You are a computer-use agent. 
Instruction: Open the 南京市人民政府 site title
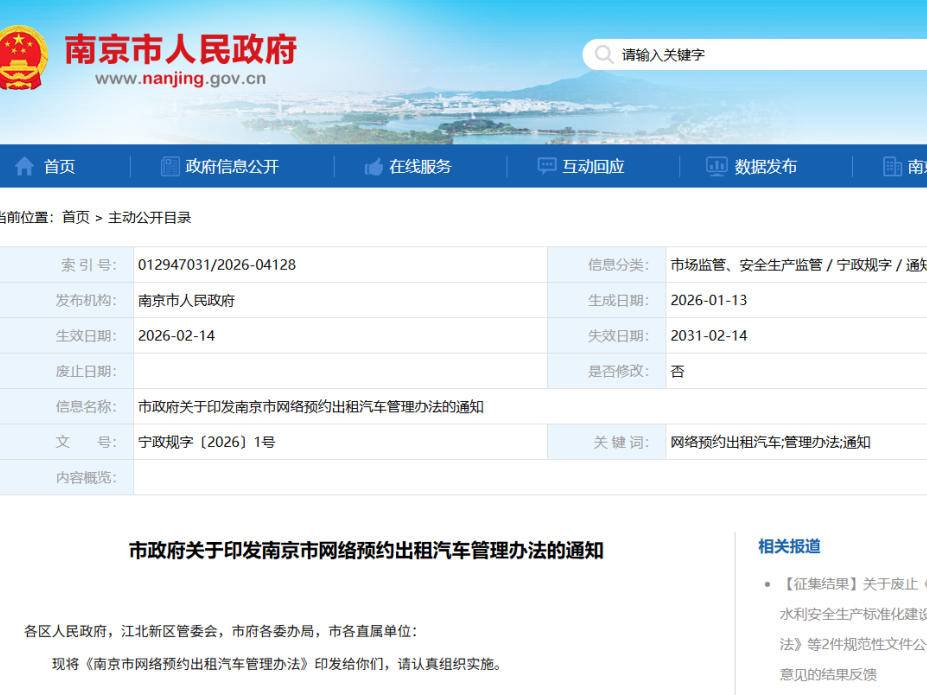(x=180, y=49)
